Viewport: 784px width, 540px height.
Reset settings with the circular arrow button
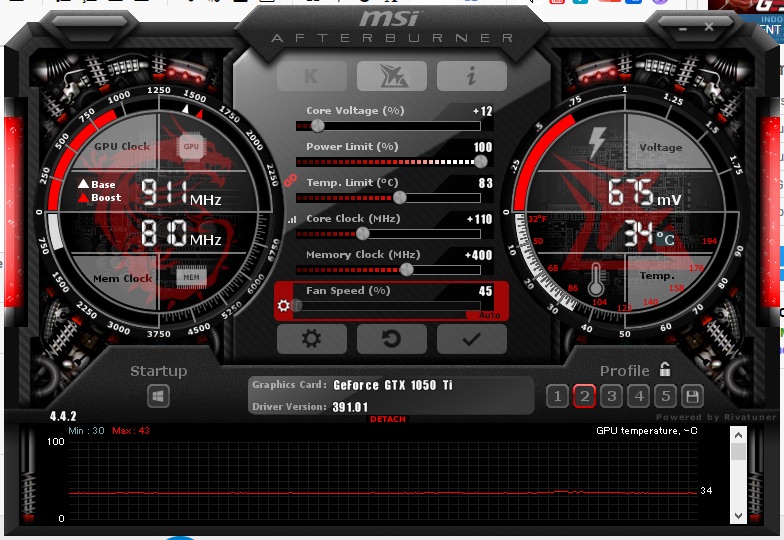click(x=391, y=339)
